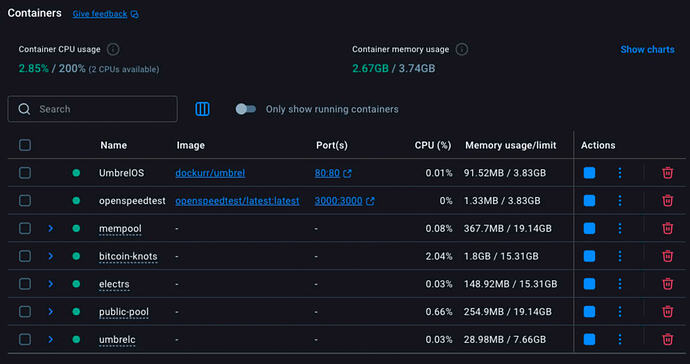
Task: Click the 2.04% CPU value
Action: [439, 256]
